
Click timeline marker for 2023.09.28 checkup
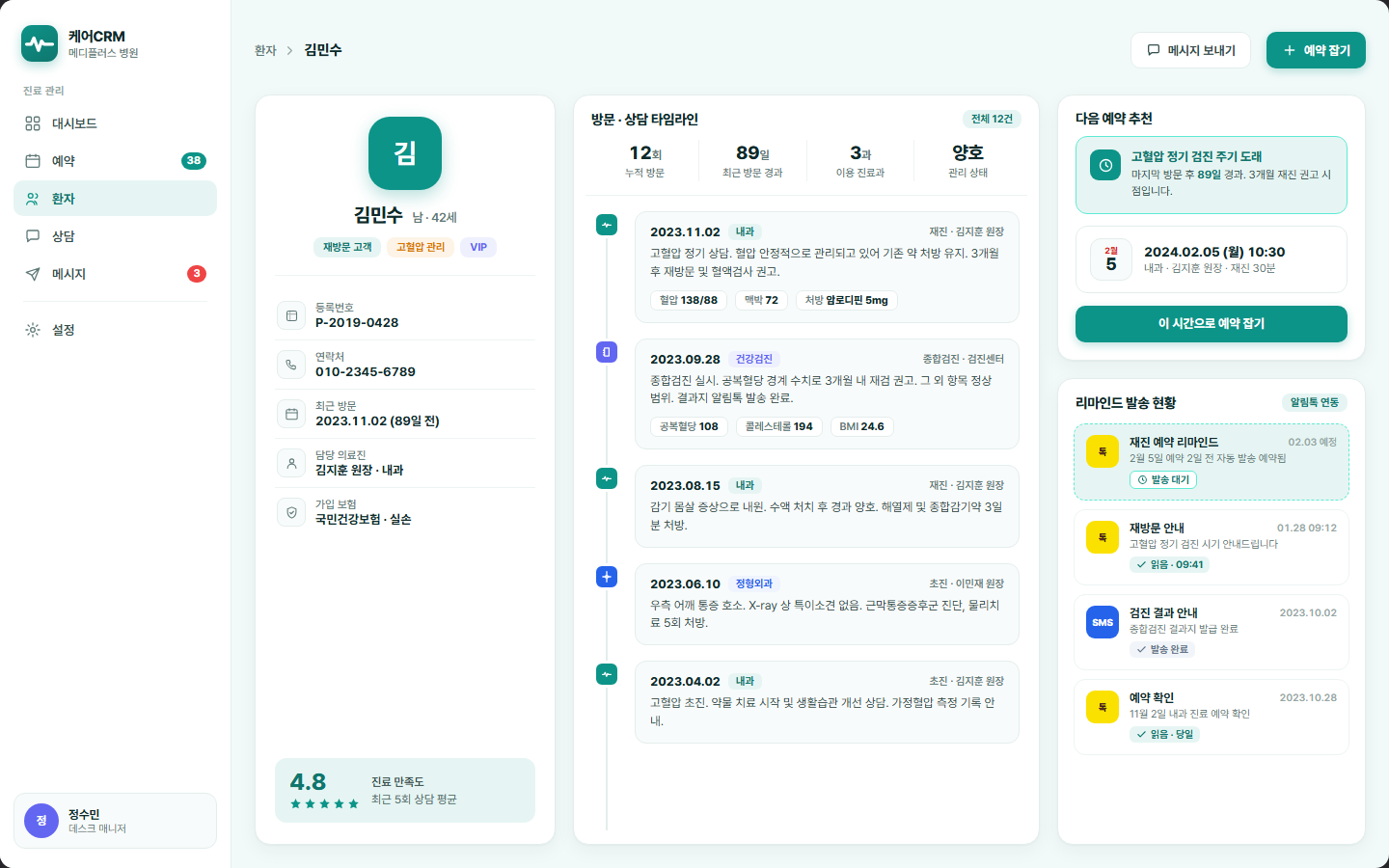[x=607, y=352]
